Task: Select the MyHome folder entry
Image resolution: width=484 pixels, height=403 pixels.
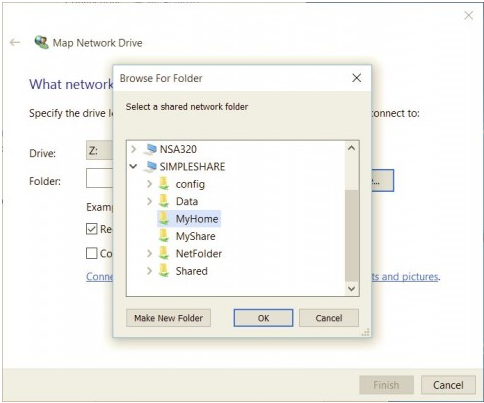Action: 189,219
